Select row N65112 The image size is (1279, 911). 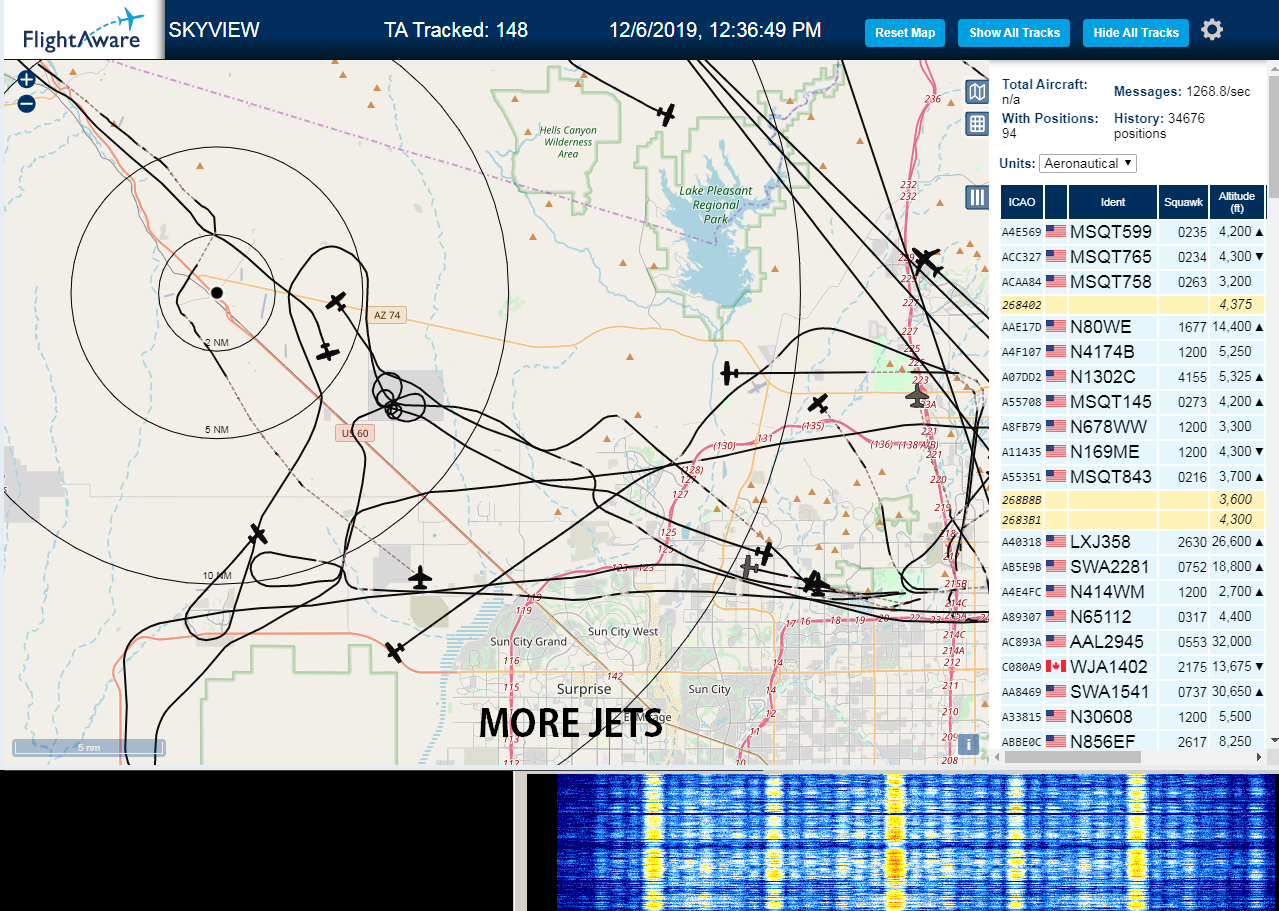tap(1134, 617)
